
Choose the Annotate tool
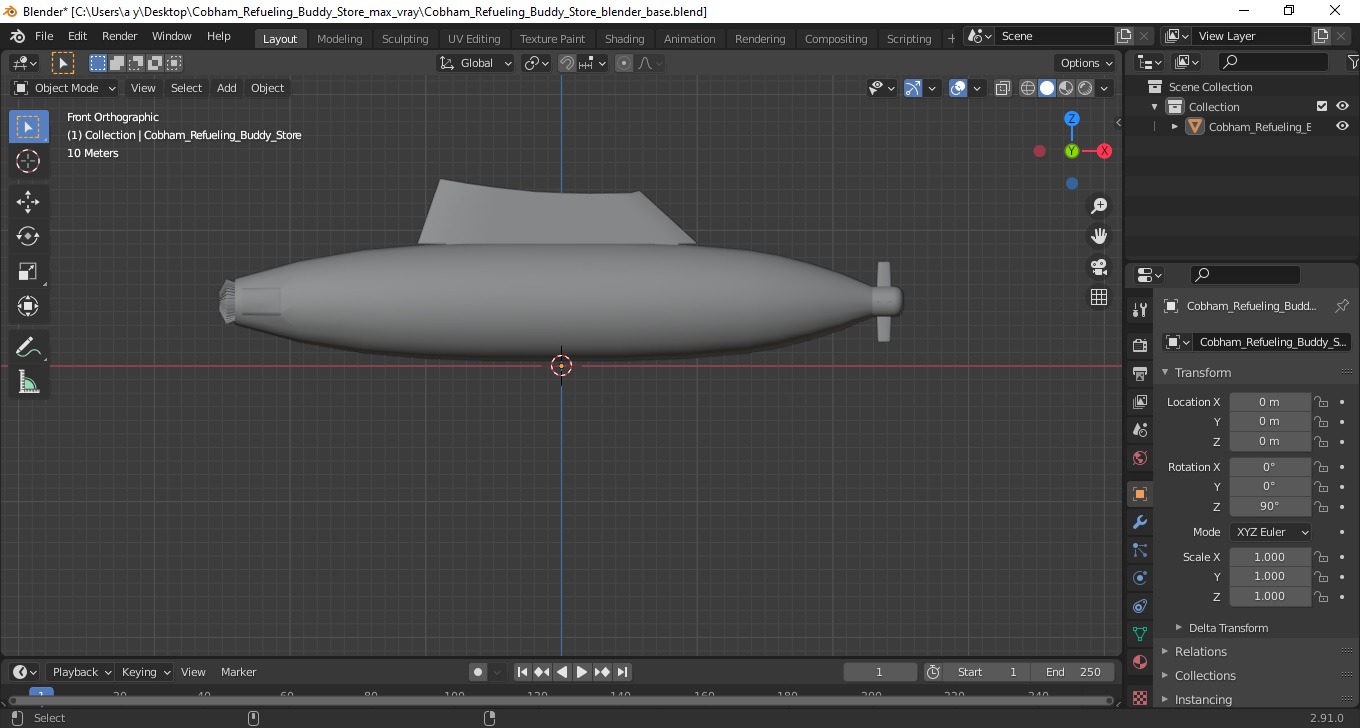tap(28, 348)
